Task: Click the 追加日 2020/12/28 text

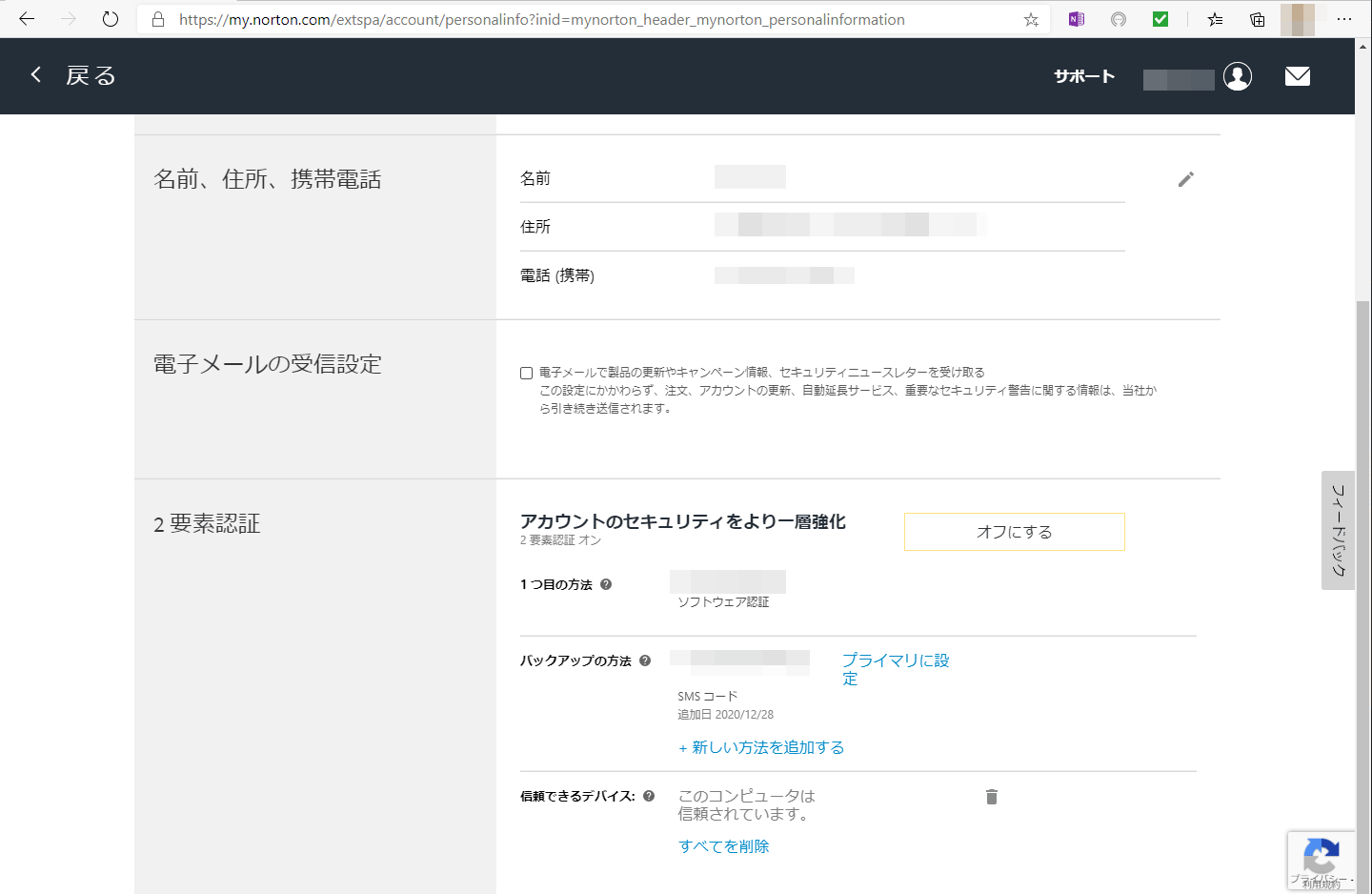Action: click(x=726, y=715)
